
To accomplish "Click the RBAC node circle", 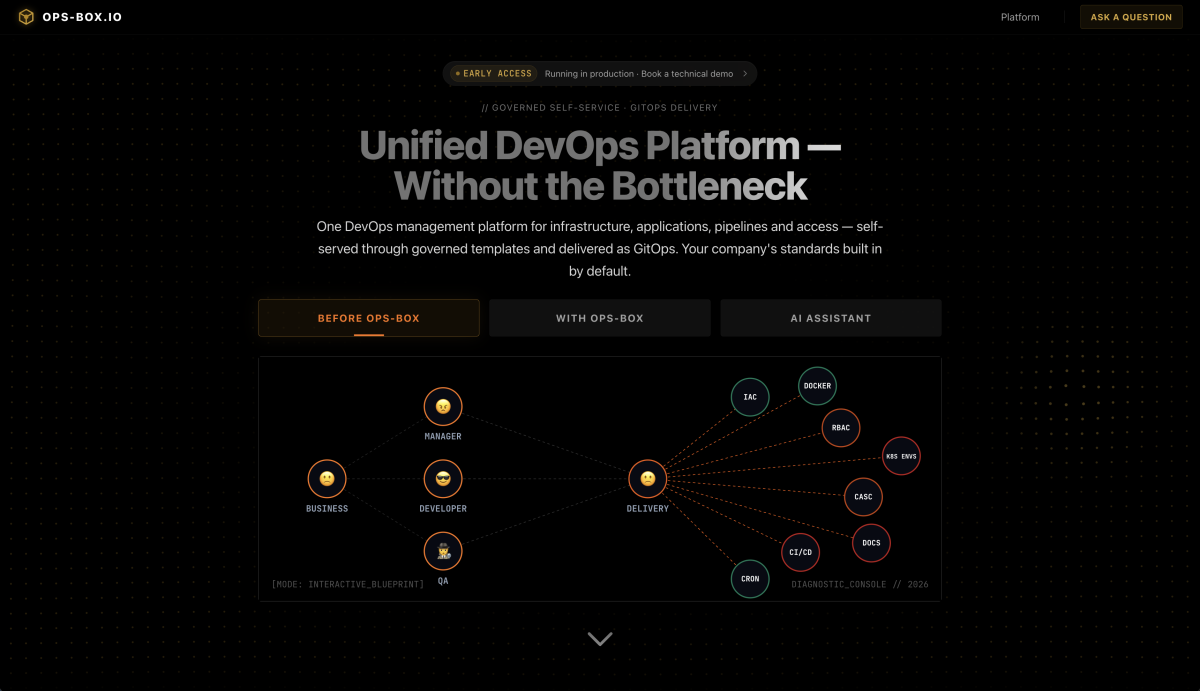I will pyautogui.click(x=841, y=428).
